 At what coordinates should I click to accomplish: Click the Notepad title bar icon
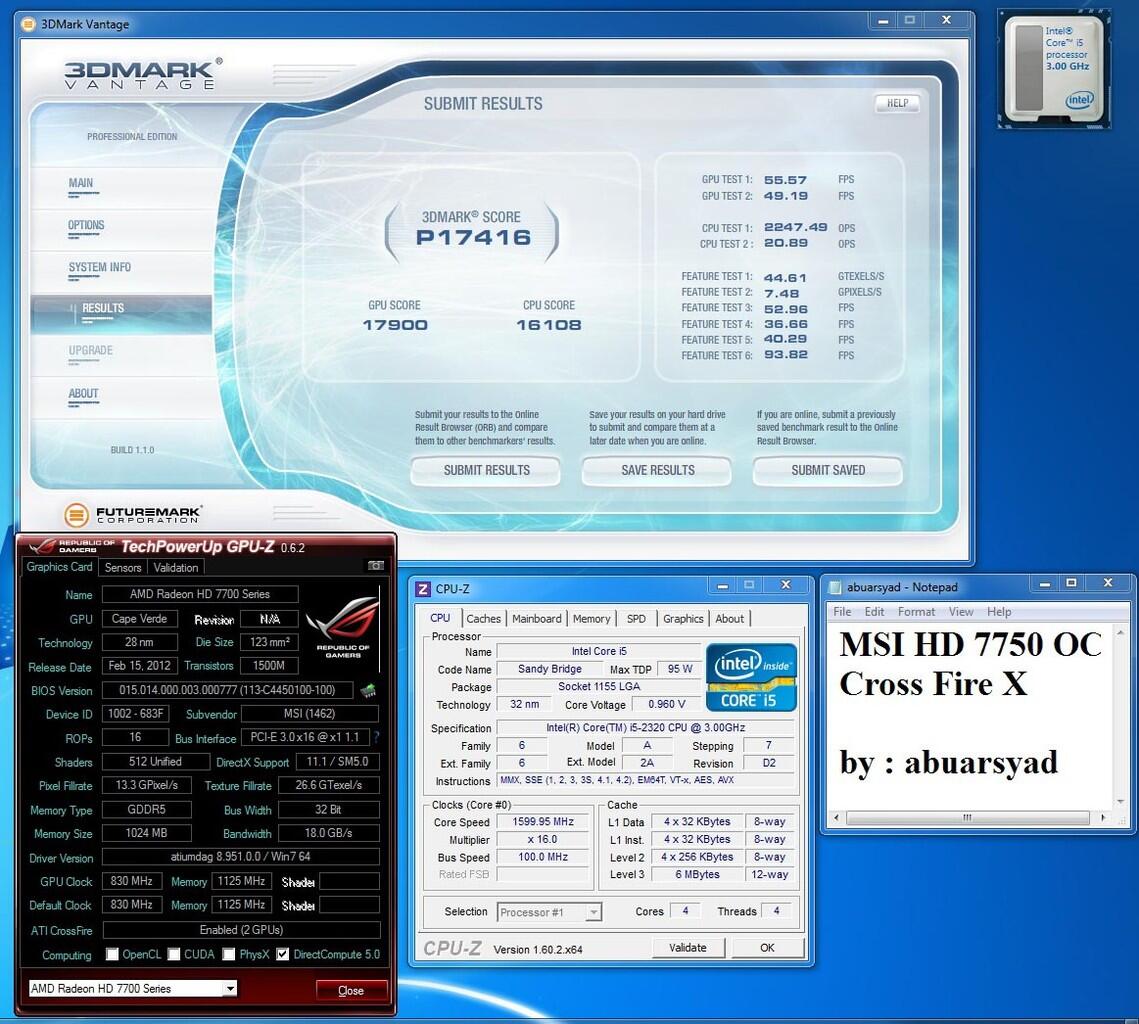click(835, 587)
